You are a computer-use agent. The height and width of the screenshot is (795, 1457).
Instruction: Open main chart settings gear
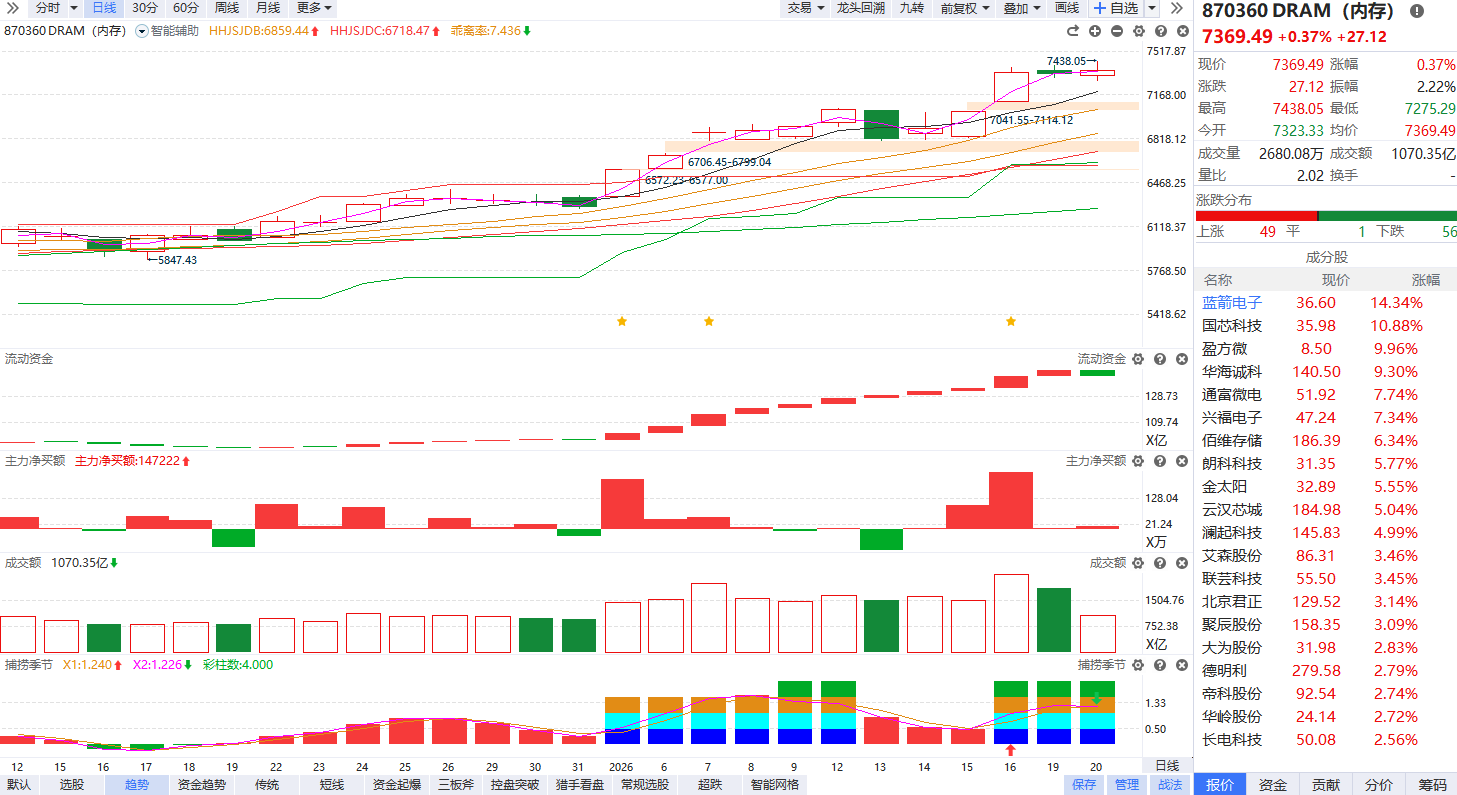click(1138, 31)
